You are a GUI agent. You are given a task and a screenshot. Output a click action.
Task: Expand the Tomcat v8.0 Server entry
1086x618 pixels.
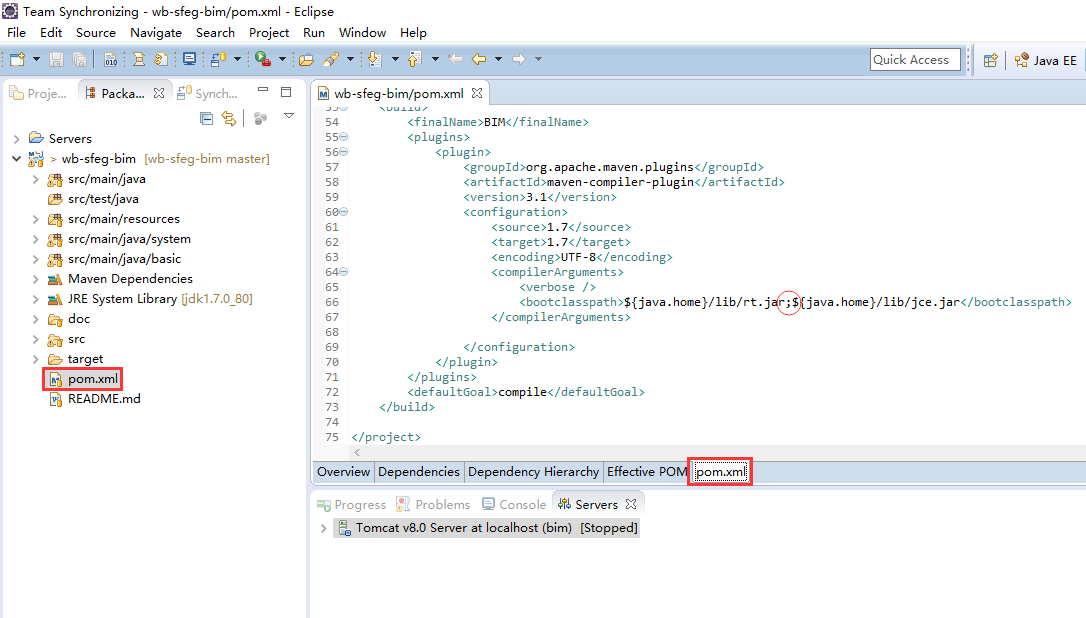323,528
